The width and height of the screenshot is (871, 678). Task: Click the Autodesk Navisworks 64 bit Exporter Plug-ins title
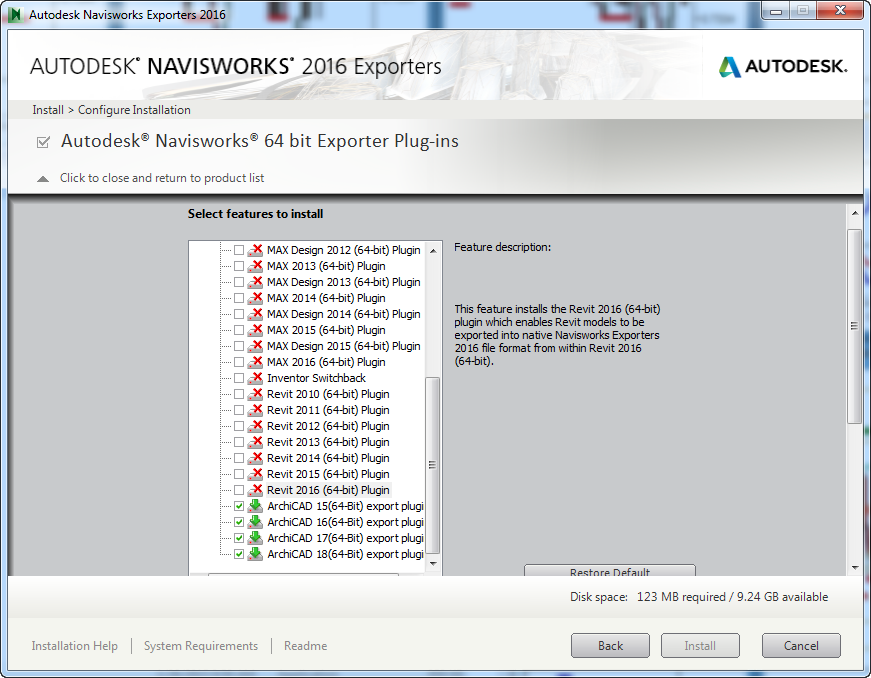click(x=260, y=141)
